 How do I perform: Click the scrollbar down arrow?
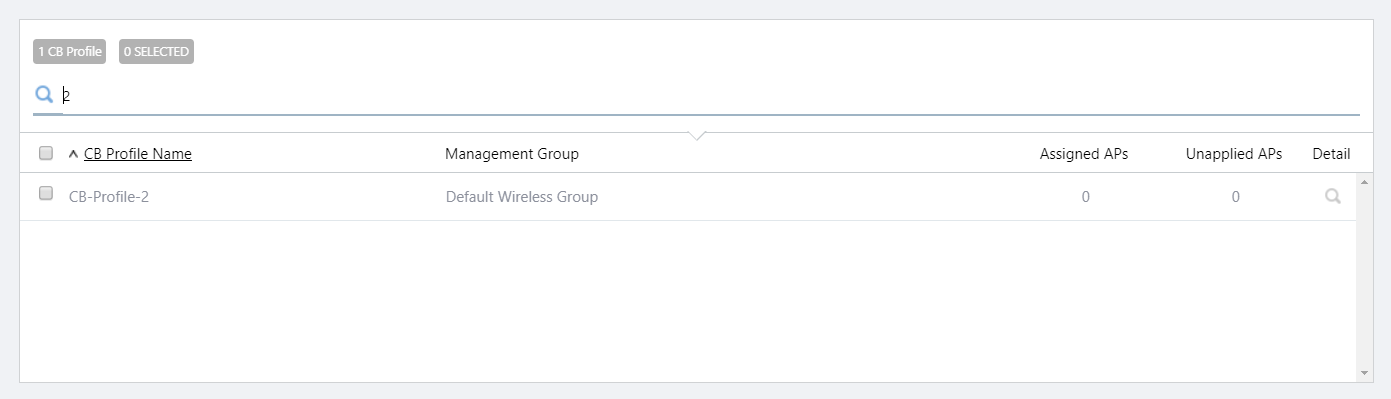click(1364, 373)
